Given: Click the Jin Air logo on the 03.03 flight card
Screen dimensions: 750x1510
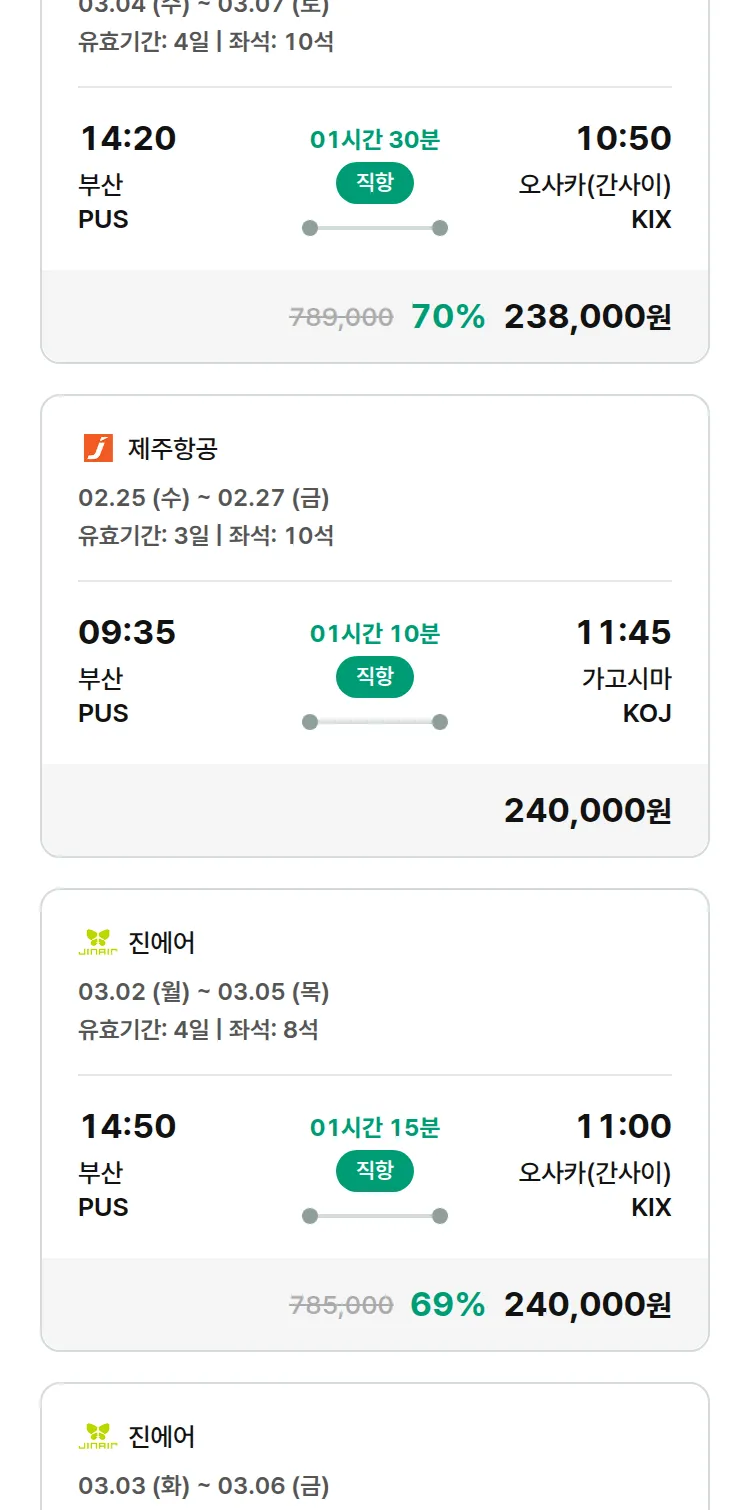Looking at the screenshot, I should 98,1436.
